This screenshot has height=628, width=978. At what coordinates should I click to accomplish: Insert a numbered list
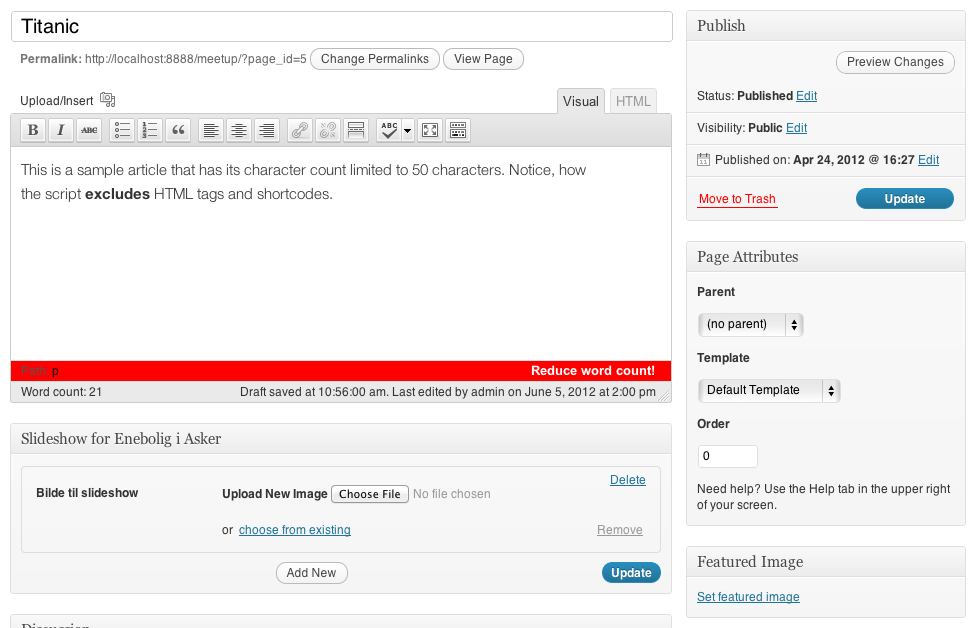point(151,130)
